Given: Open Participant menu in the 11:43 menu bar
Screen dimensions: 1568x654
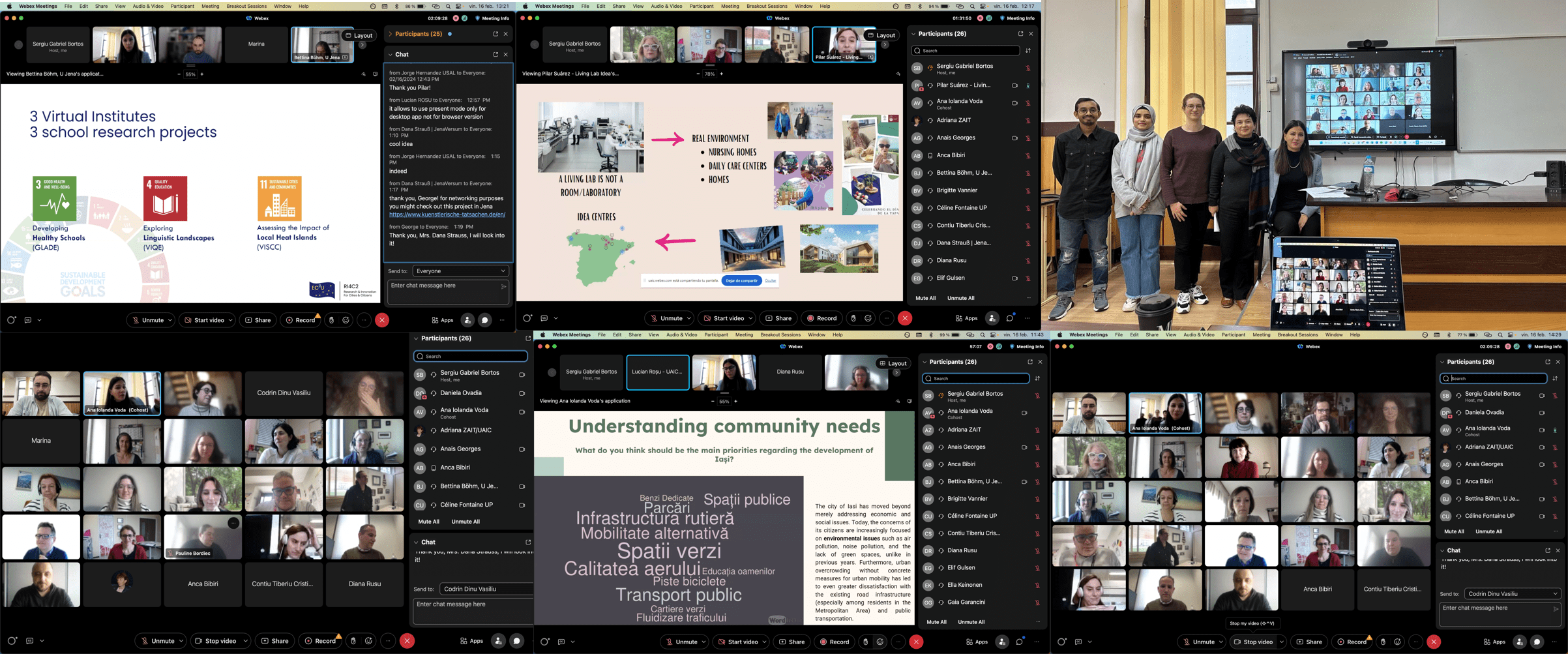Looking at the screenshot, I should click(x=716, y=334).
